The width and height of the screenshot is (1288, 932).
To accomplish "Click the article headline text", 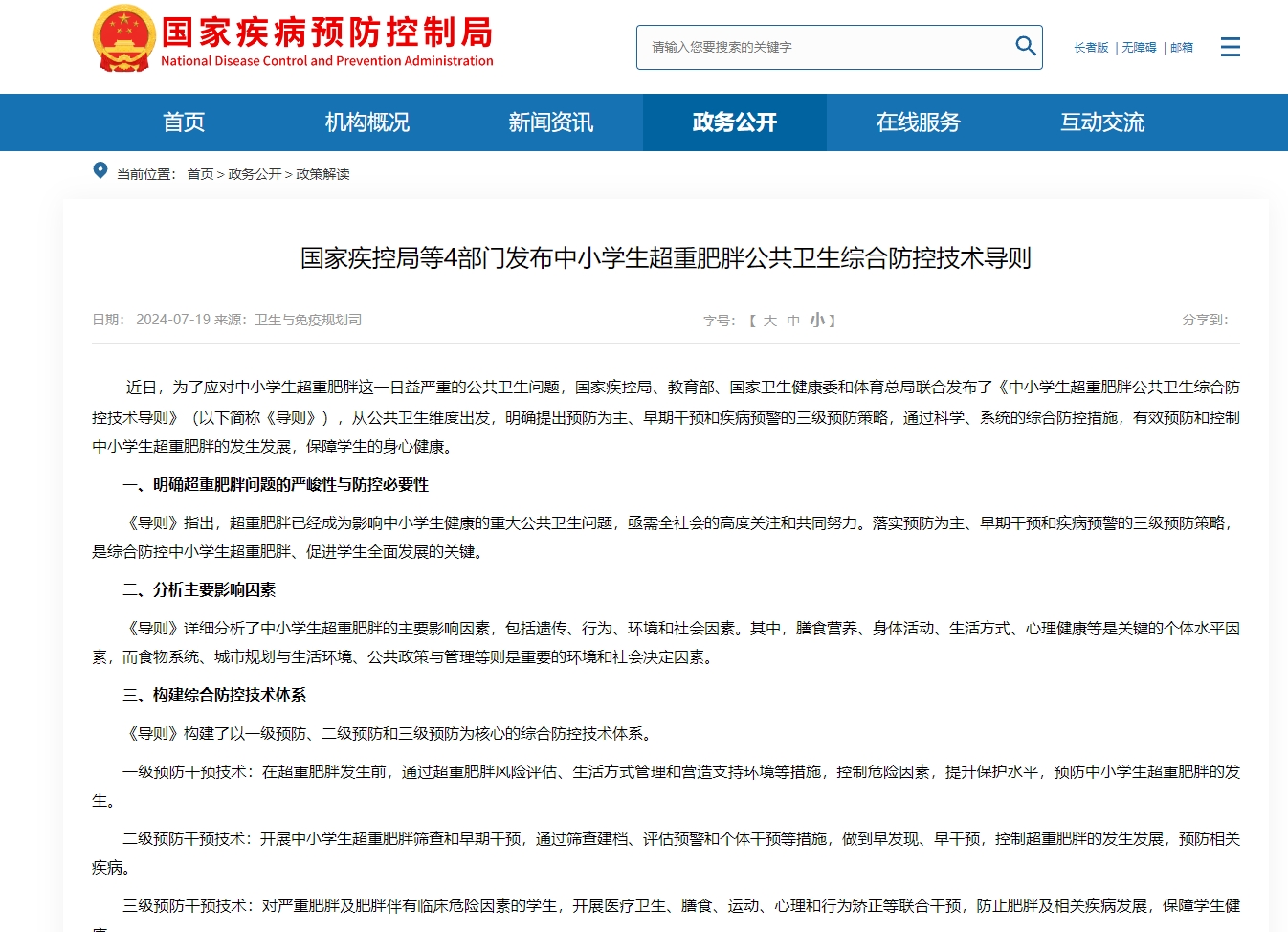I will point(666,258).
